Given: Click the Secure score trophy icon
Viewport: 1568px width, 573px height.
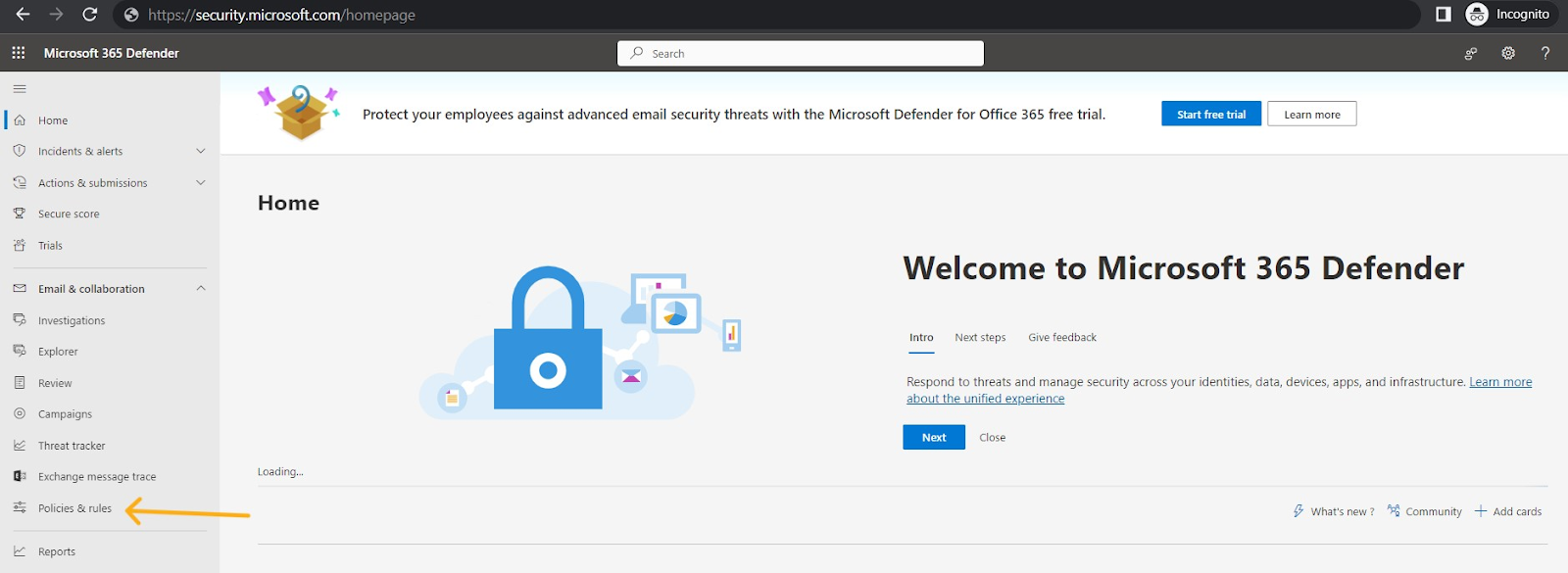Looking at the screenshot, I should pyautogui.click(x=20, y=214).
